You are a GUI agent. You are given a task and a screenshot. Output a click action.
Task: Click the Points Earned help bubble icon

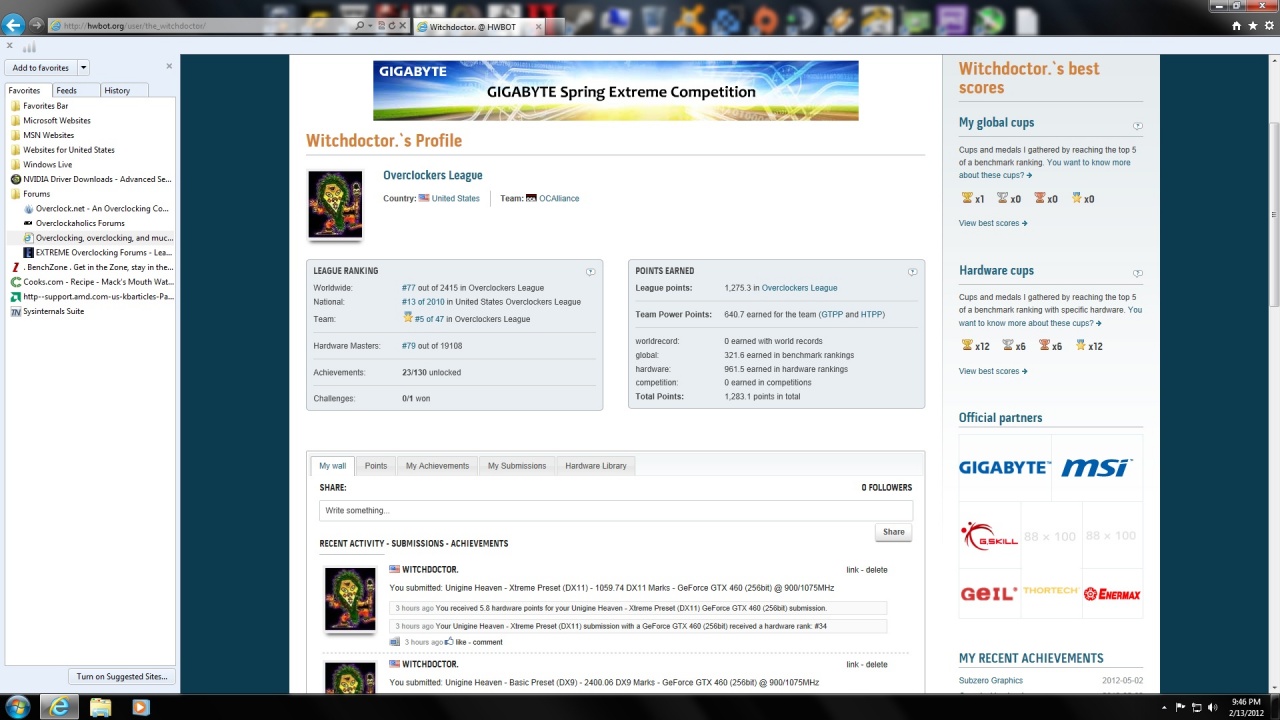tap(912, 272)
